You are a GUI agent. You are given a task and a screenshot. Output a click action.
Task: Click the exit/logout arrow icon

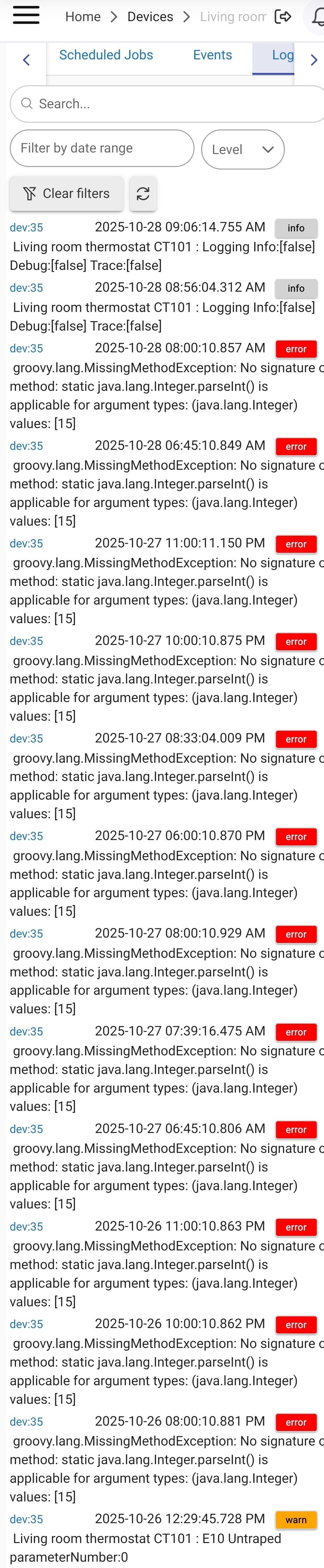point(283,16)
